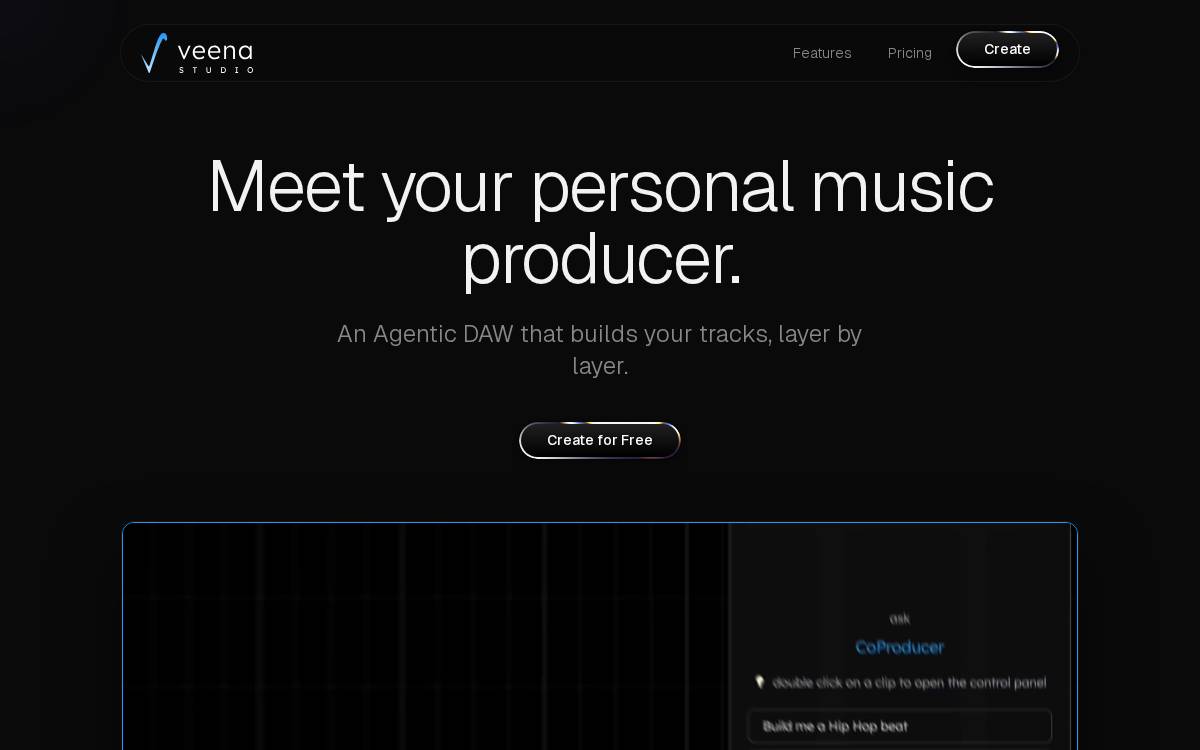Open the Features nav link
Image resolution: width=1200 pixels, height=750 pixels.
[822, 53]
